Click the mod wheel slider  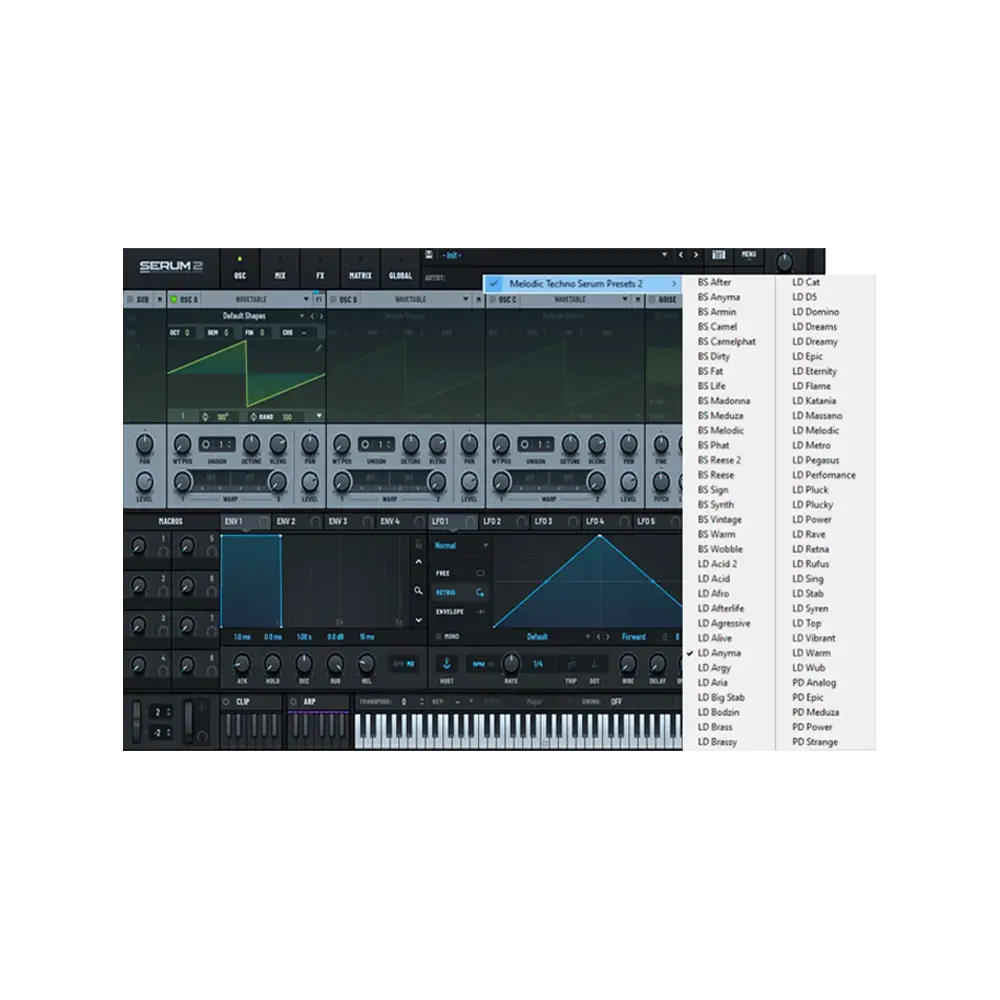tap(188, 722)
